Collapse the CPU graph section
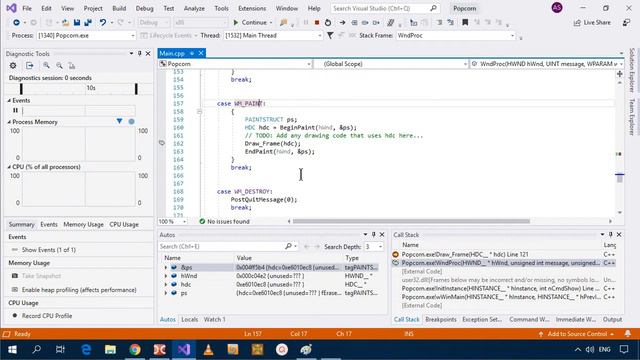The height and width of the screenshot is (360, 640). (x=9, y=167)
